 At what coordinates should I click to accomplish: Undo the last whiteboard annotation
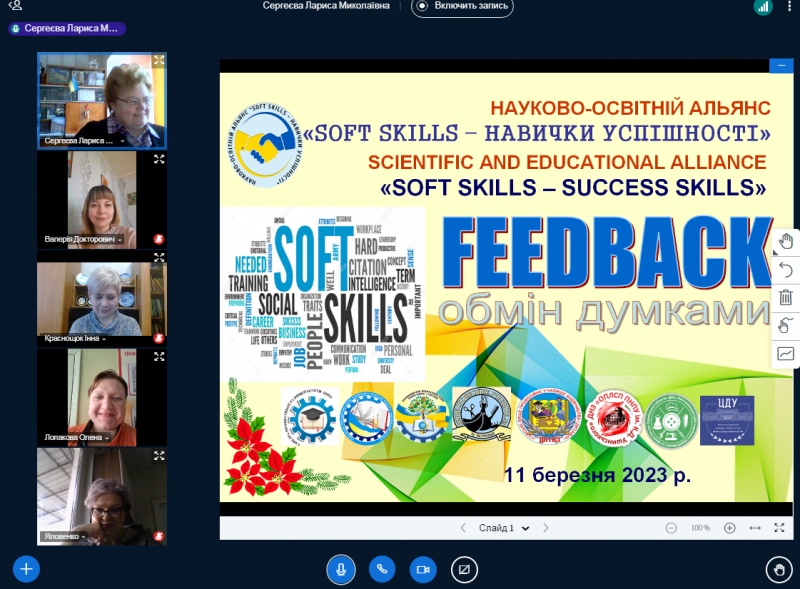[x=786, y=269]
